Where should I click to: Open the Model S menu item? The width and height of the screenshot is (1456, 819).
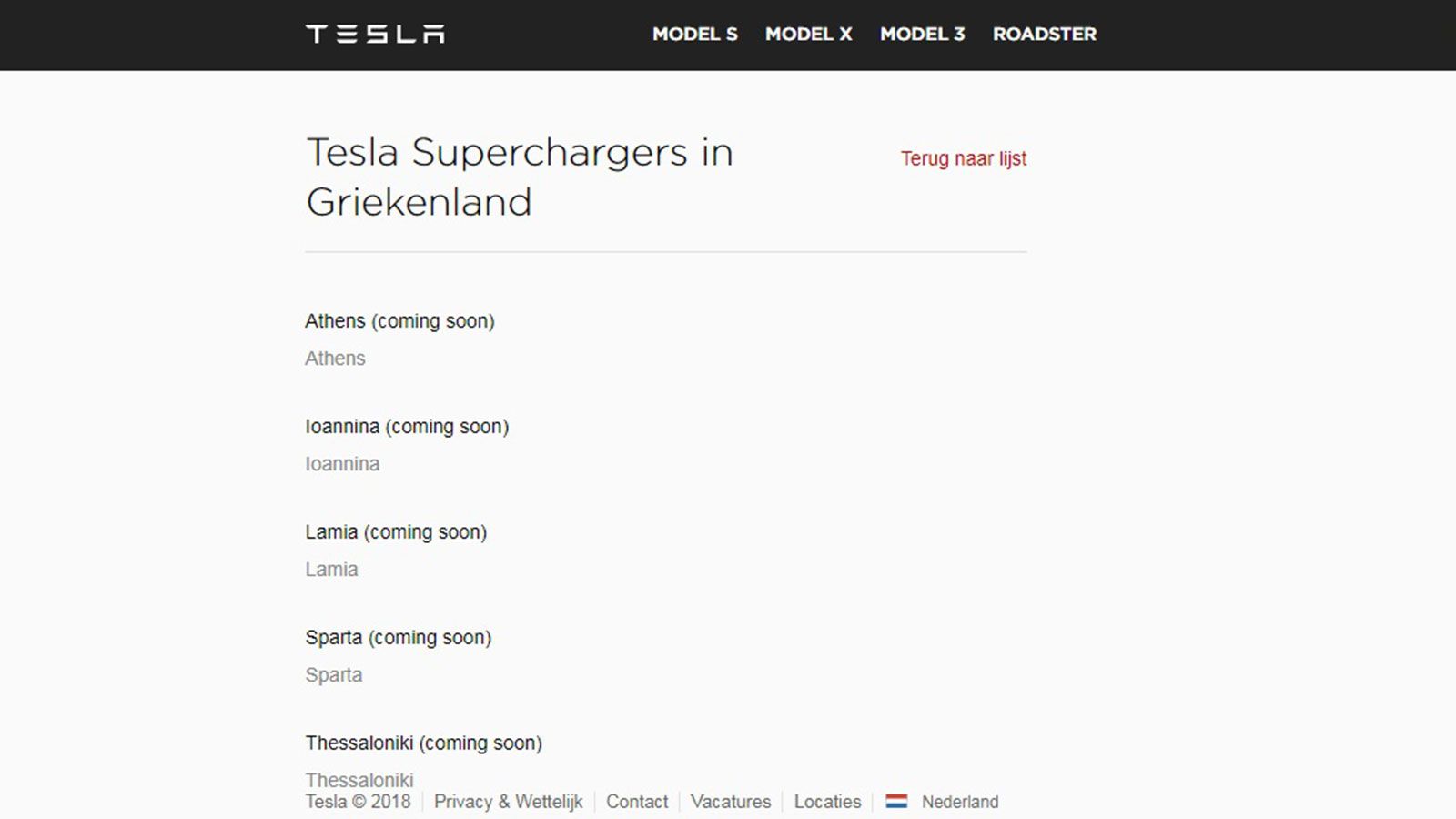coord(695,34)
